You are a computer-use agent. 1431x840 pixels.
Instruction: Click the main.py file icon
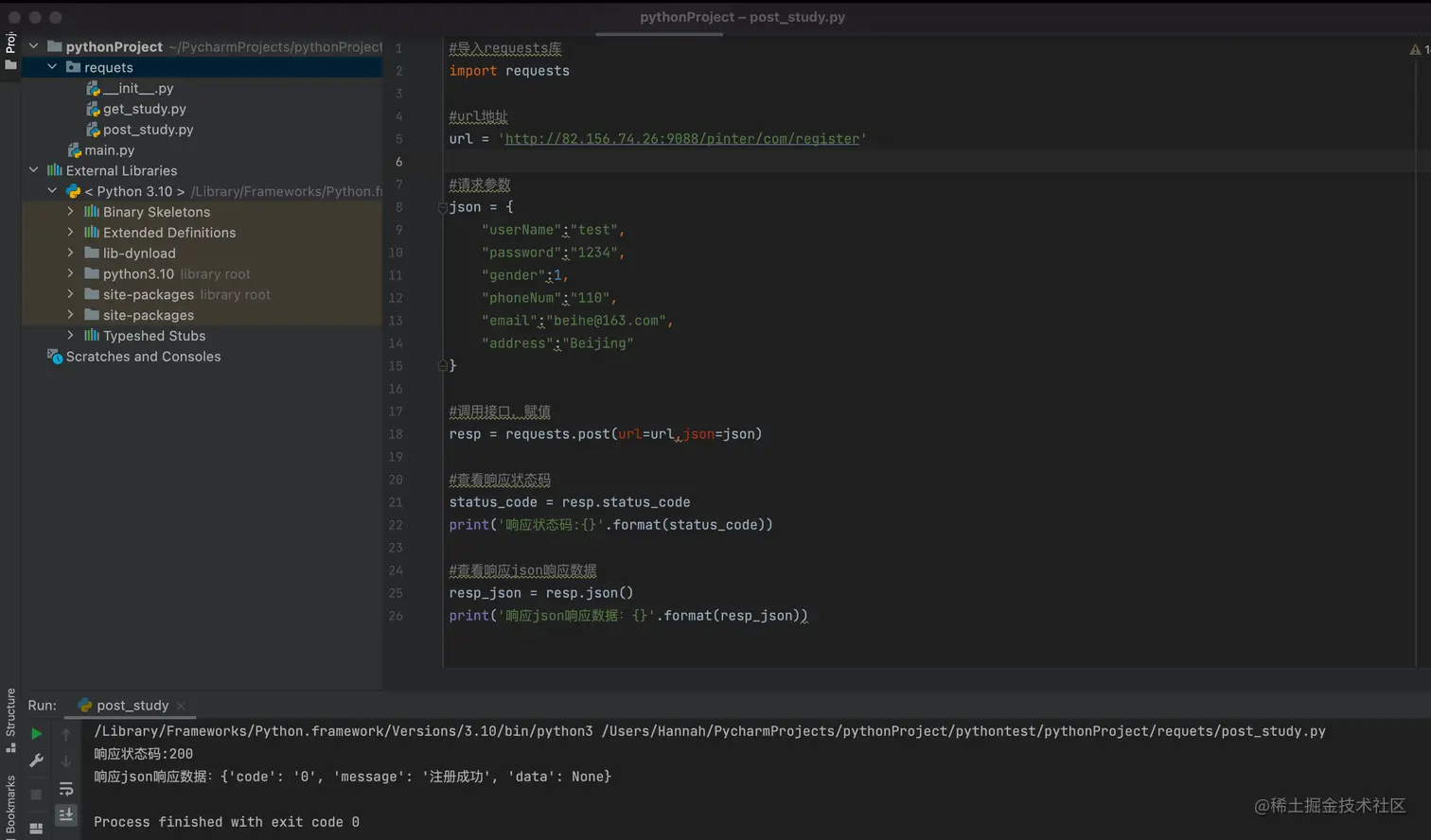(74, 150)
